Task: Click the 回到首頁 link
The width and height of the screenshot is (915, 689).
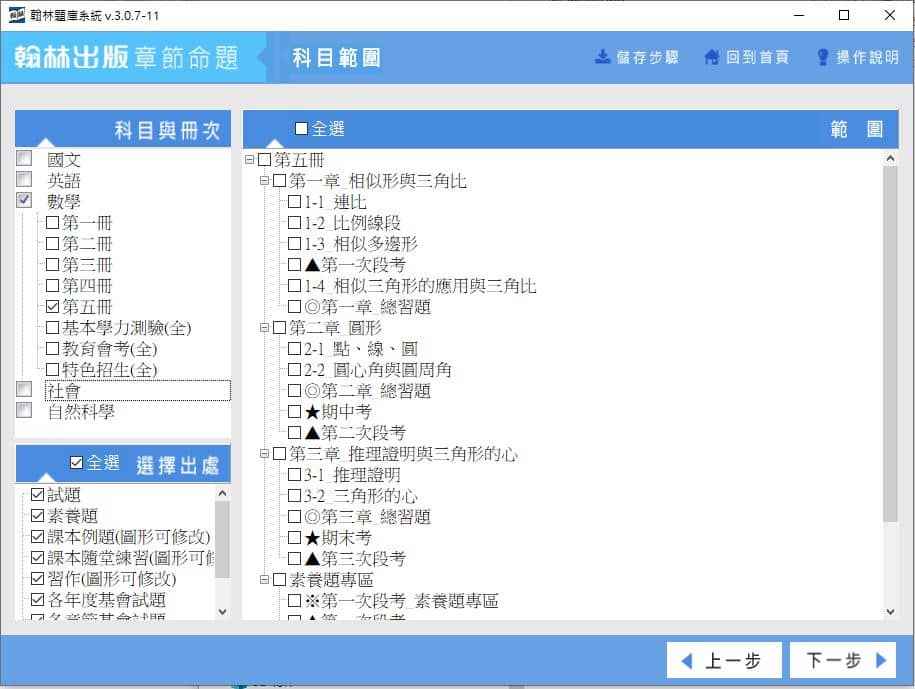Action: (747, 57)
